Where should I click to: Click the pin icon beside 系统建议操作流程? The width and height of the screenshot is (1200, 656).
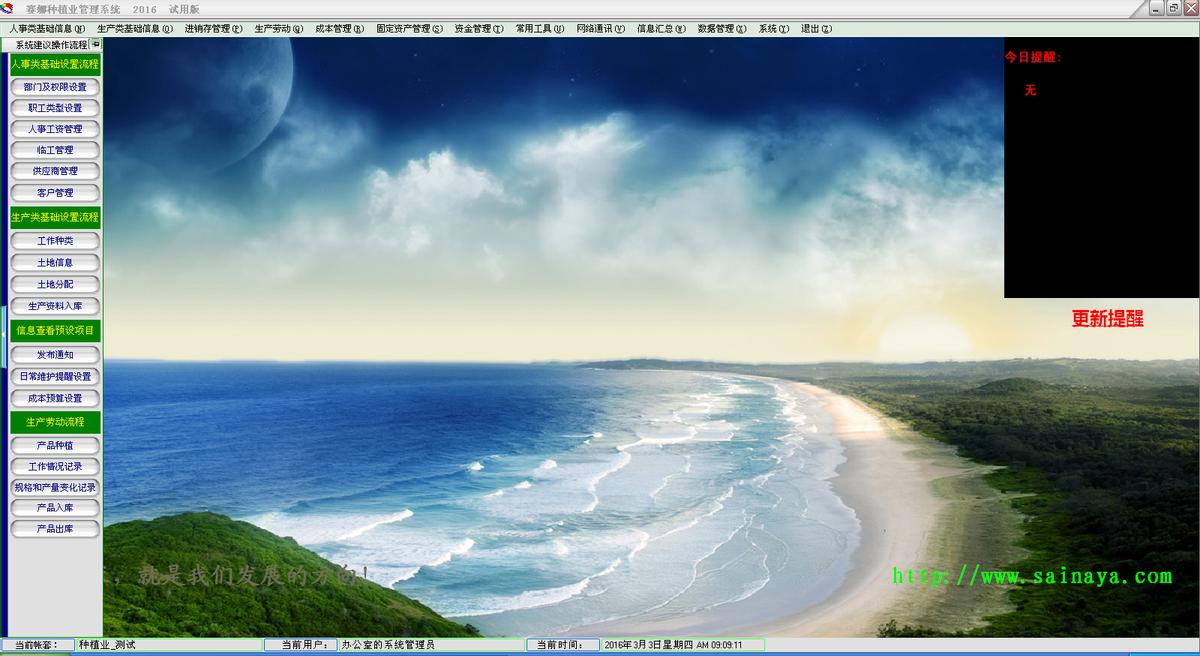tap(96, 44)
